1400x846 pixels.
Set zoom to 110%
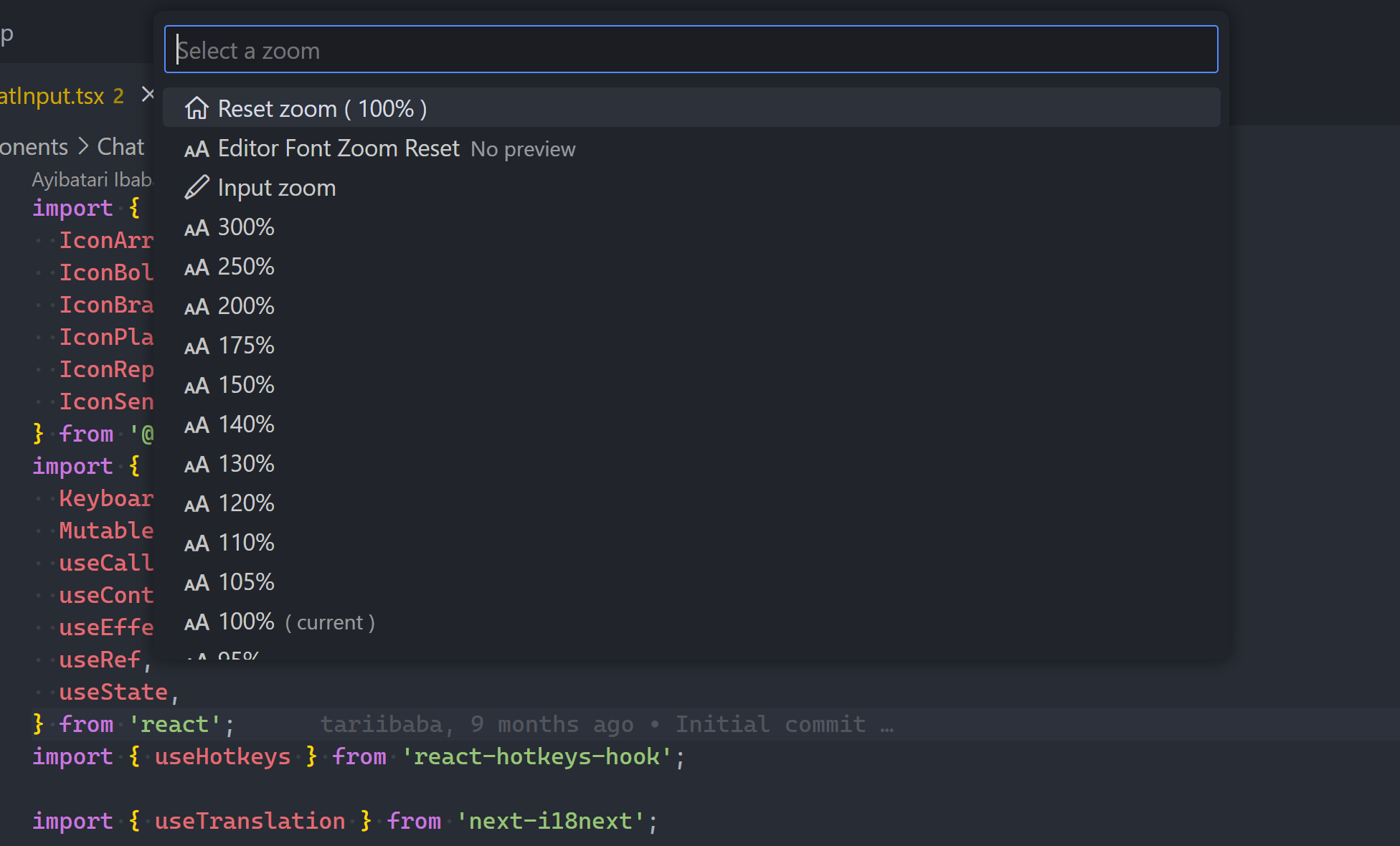point(246,543)
